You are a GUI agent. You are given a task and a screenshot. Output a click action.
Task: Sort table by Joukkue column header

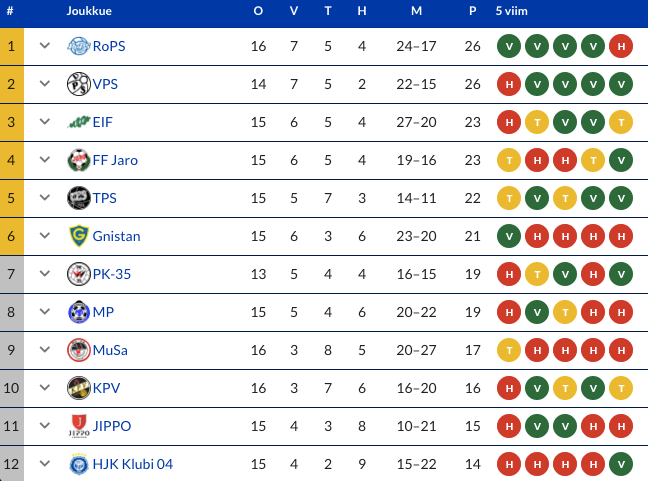click(x=88, y=11)
